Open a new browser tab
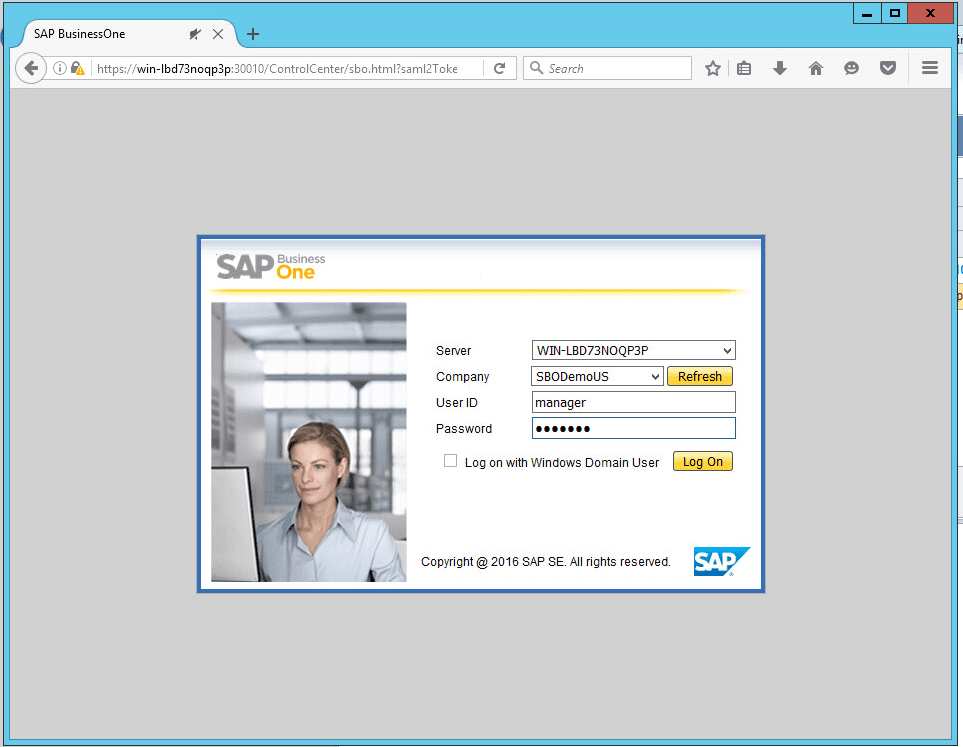The width and height of the screenshot is (963, 747). [x=252, y=33]
